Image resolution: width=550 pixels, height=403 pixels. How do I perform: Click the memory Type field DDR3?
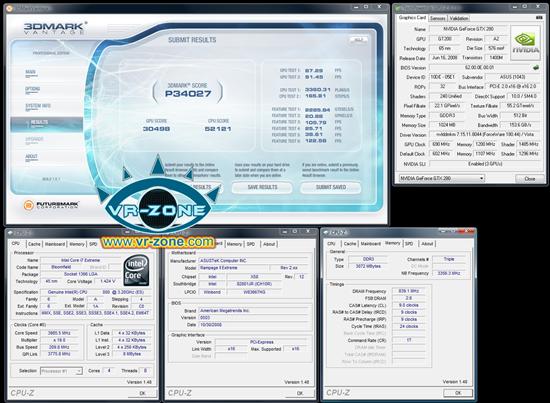tap(368, 259)
